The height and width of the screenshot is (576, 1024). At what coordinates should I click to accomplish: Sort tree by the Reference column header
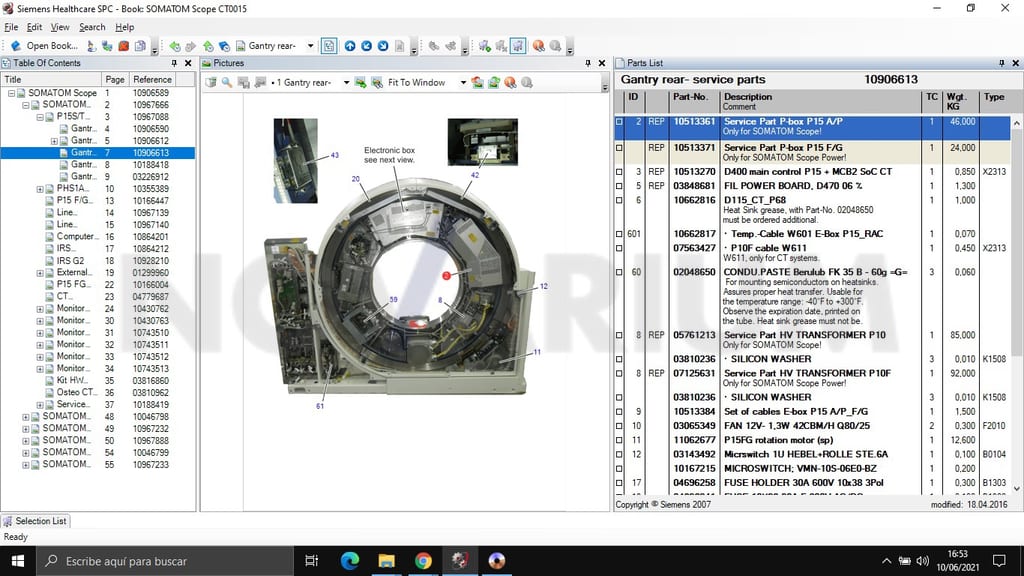(152, 79)
